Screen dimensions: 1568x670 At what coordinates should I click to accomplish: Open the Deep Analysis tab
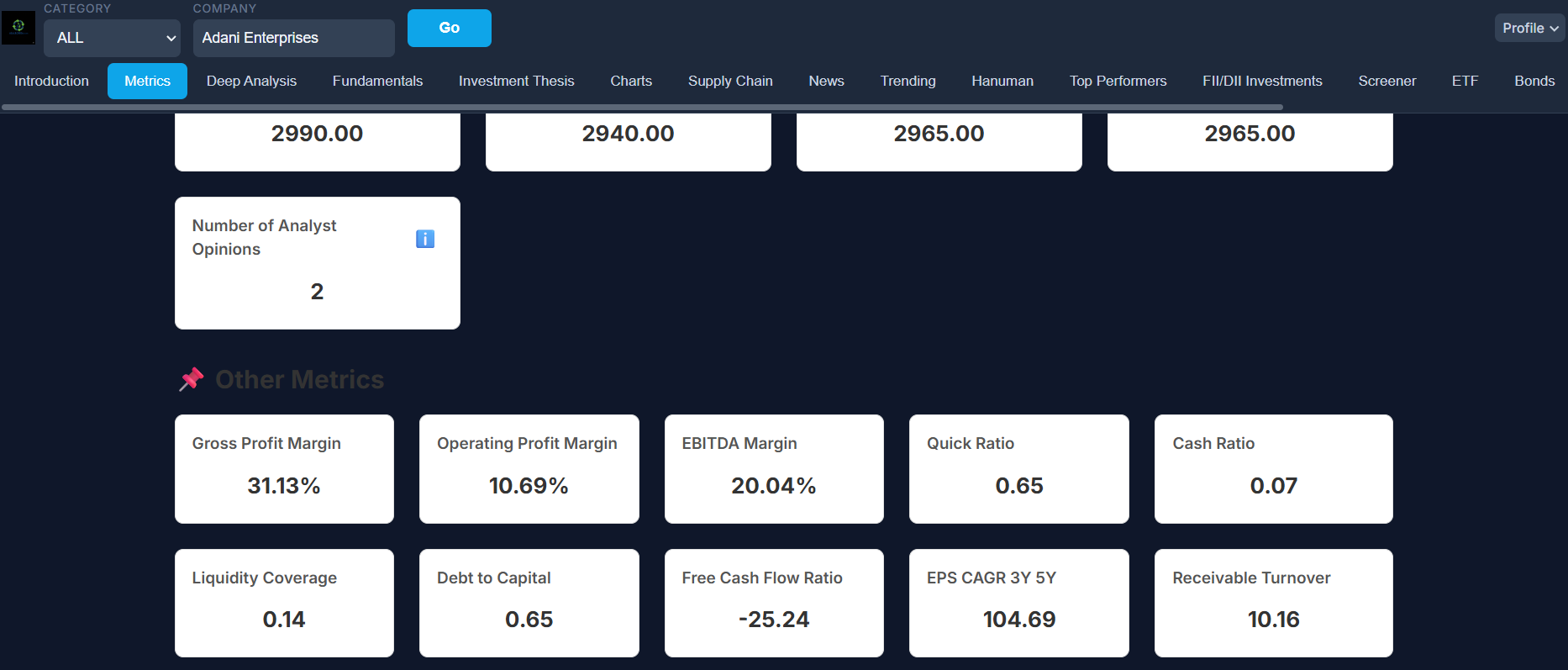[x=251, y=81]
